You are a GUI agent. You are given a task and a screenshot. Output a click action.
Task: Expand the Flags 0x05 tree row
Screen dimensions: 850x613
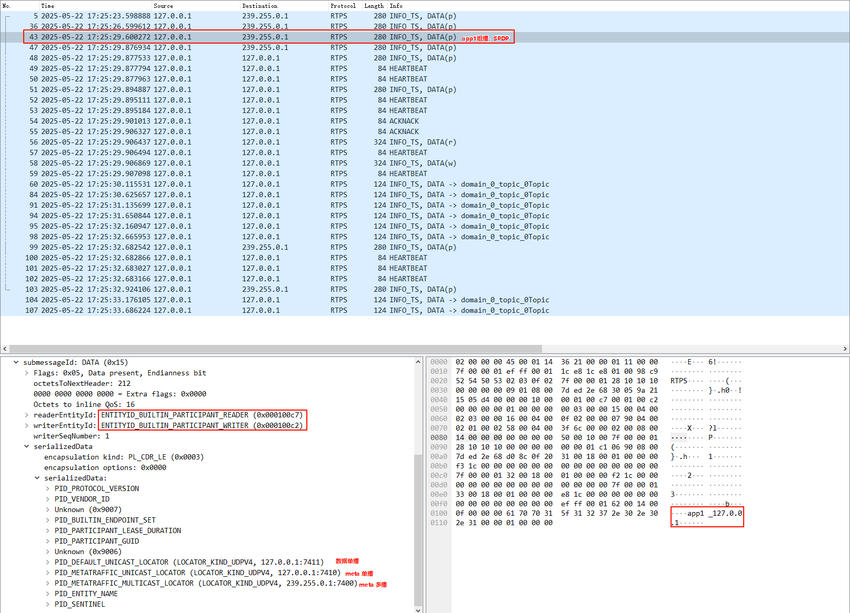[27, 373]
